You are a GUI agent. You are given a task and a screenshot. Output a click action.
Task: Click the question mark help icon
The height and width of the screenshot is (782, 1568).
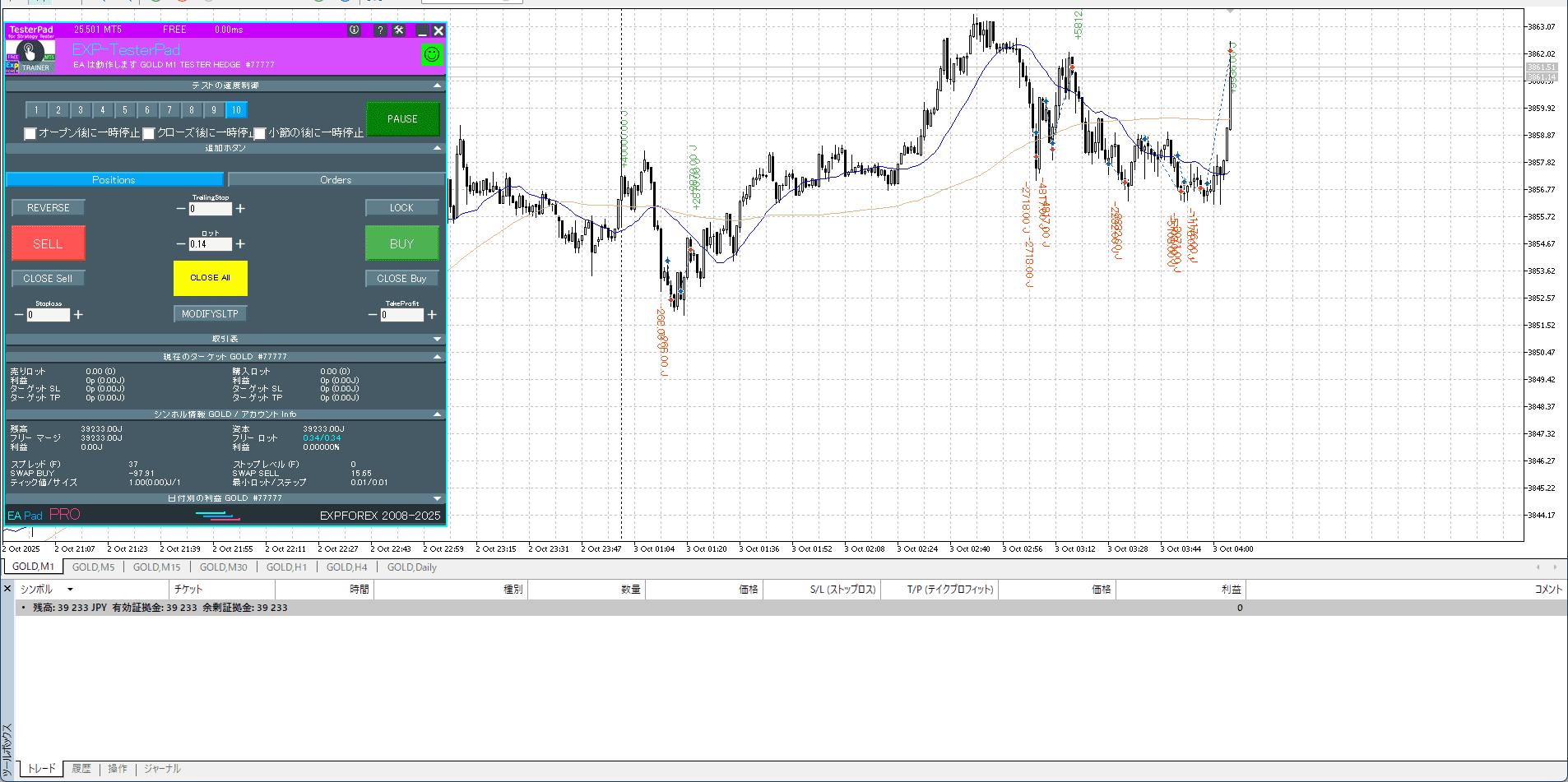click(x=379, y=30)
